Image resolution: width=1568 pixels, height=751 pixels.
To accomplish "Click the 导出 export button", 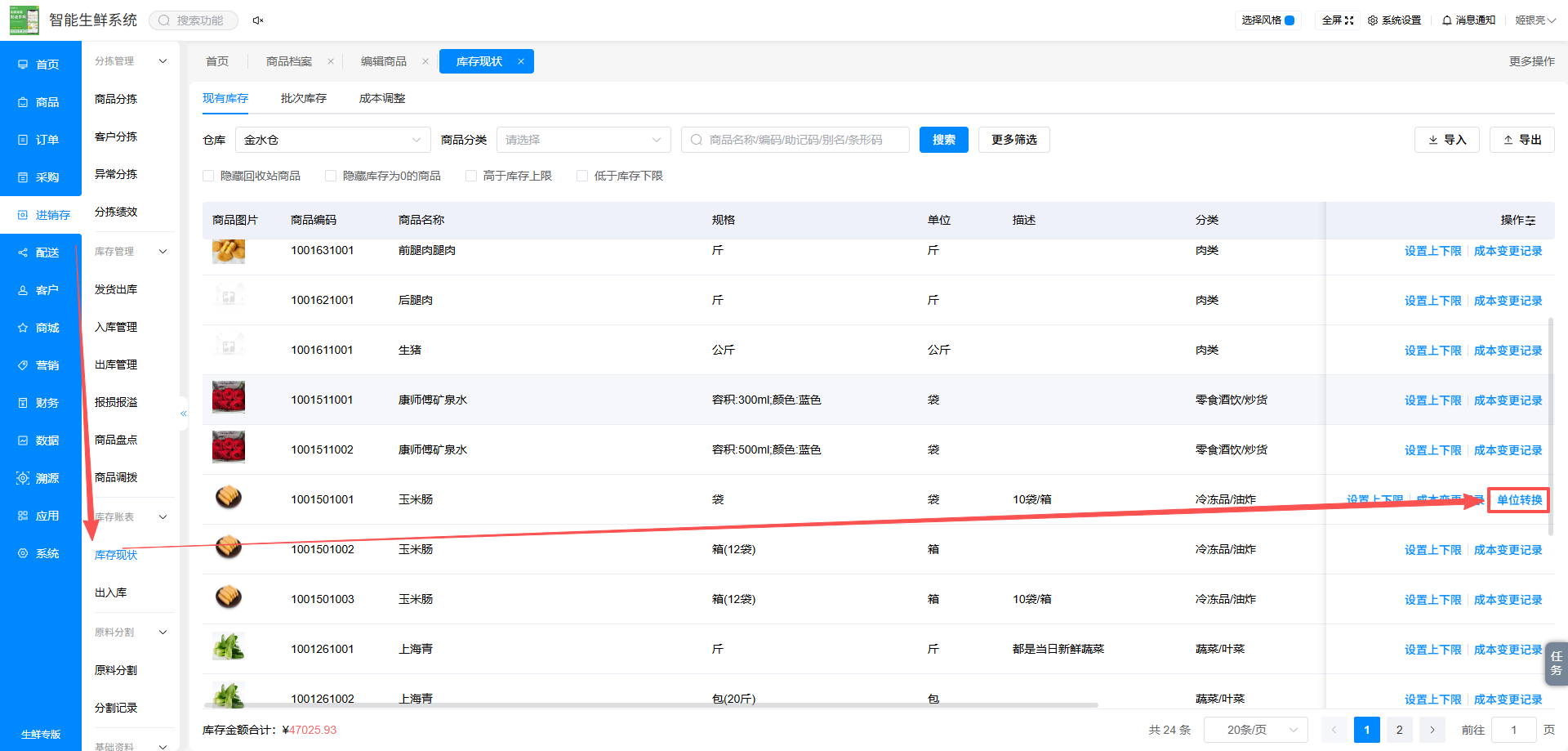I will pyautogui.click(x=1522, y=140).
